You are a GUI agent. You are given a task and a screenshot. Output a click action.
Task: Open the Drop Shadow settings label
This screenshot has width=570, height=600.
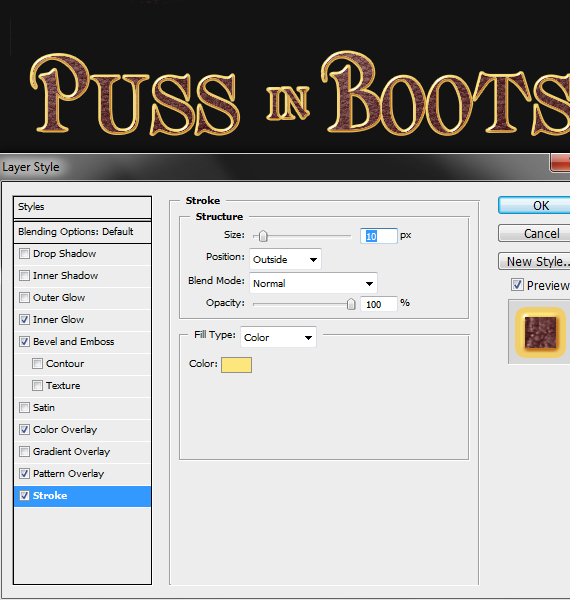coord(64,254)
